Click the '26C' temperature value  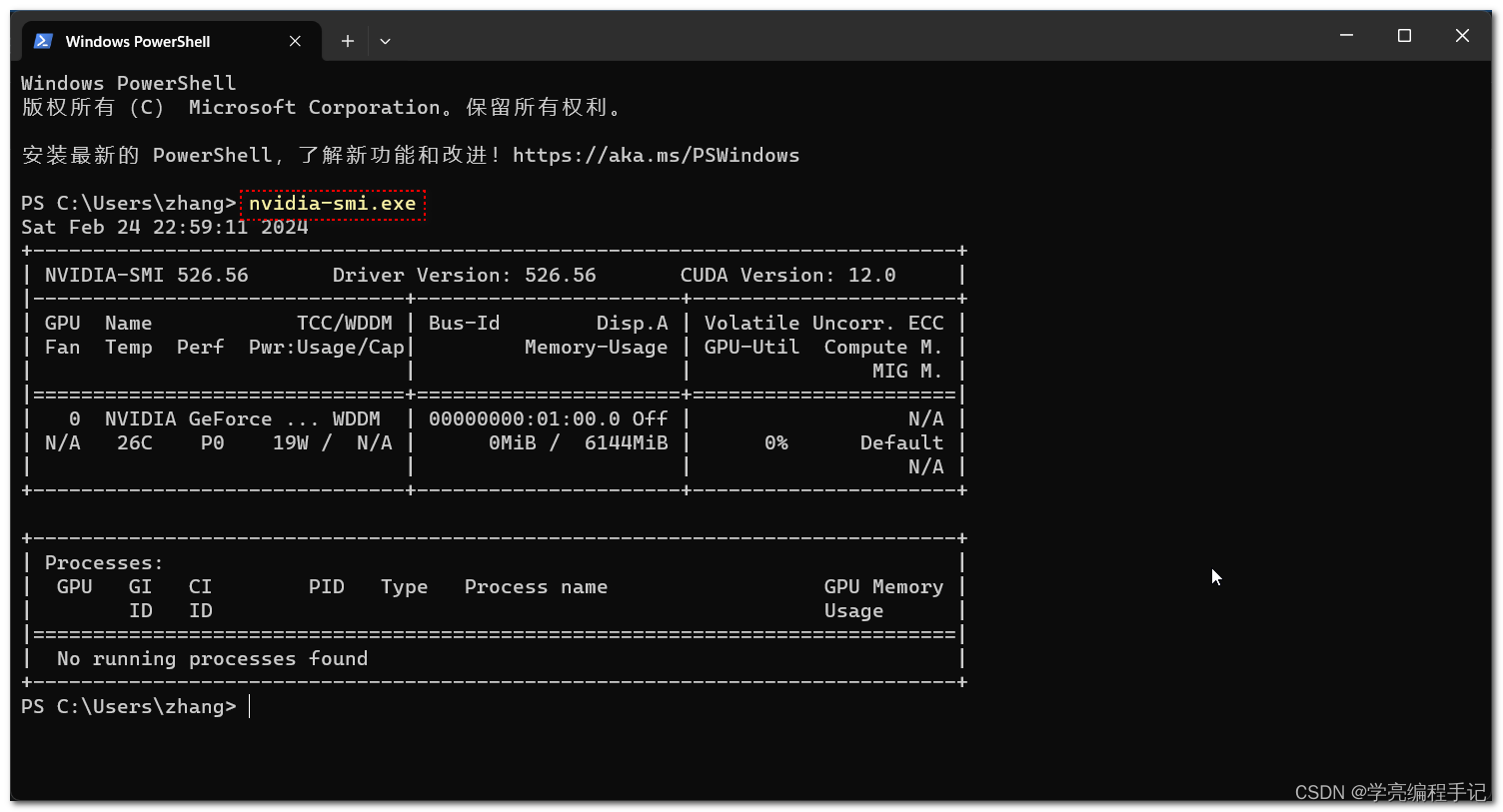click(x=135, y=442)
